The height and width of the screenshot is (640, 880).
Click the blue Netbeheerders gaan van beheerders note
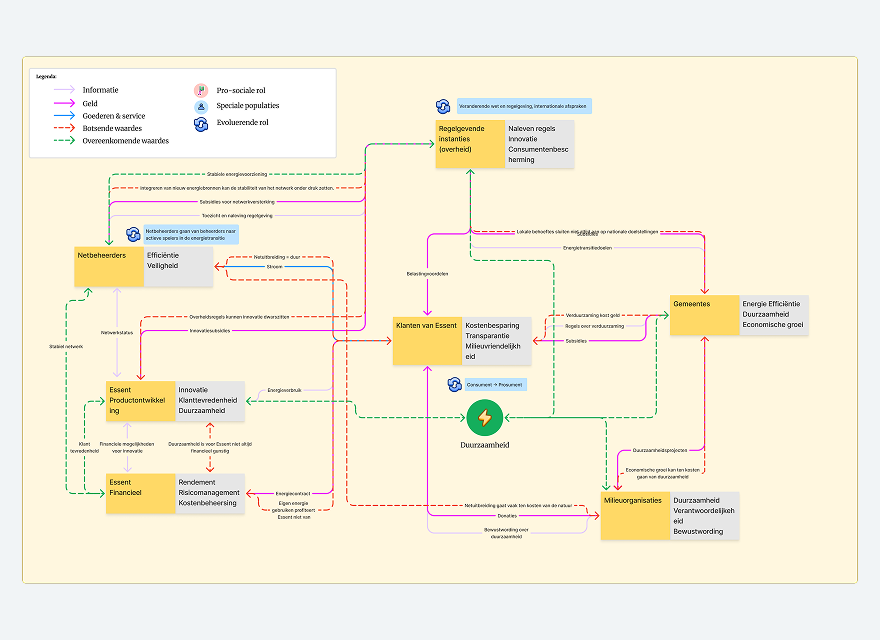[x=191, y=234]
